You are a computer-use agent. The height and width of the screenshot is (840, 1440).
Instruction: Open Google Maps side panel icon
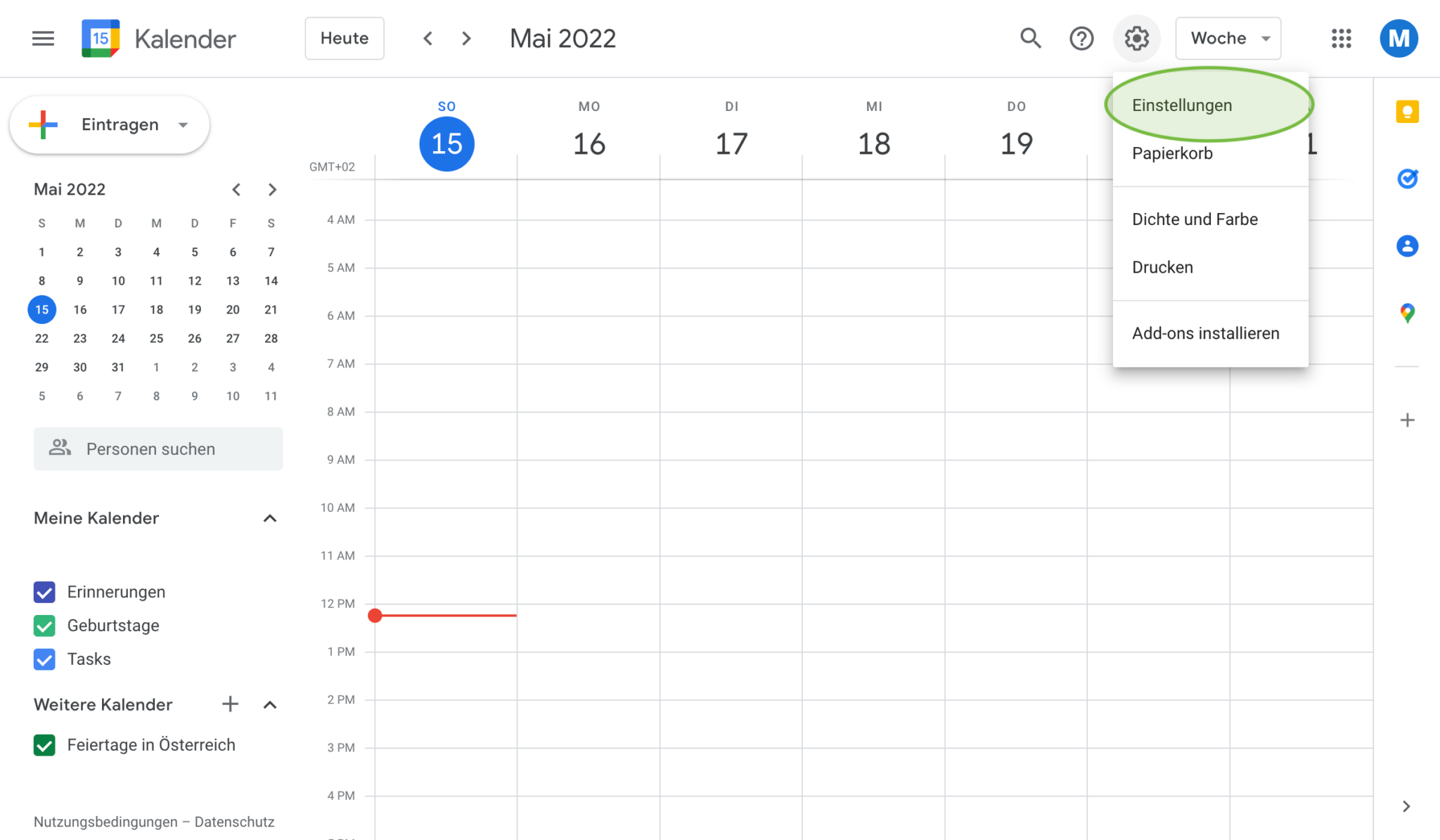pyautogui.click(x=1407, y=313)
